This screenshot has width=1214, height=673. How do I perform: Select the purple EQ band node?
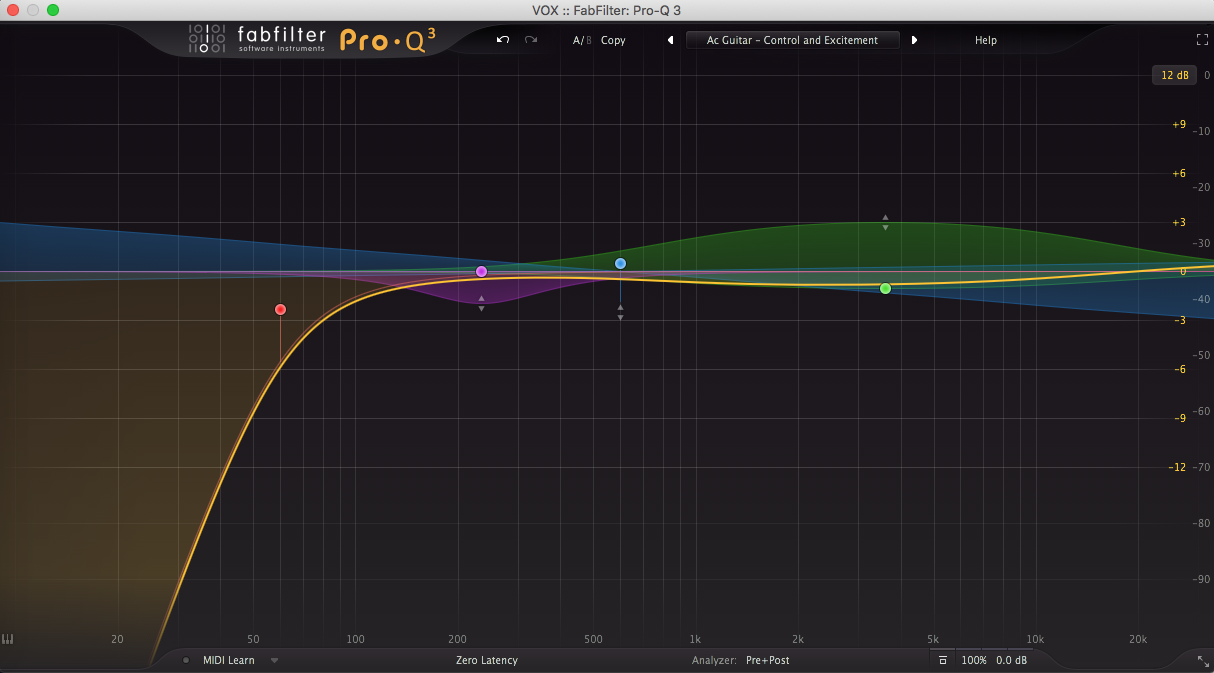pos(481,271)
